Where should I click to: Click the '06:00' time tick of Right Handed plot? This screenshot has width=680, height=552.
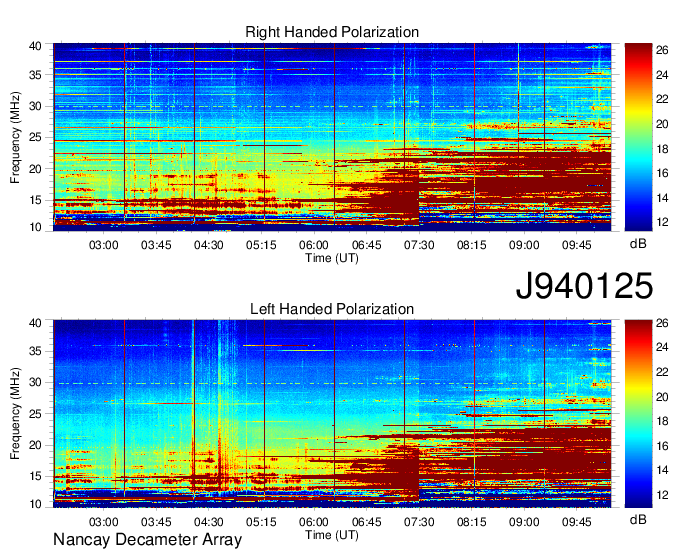(314, 245)
